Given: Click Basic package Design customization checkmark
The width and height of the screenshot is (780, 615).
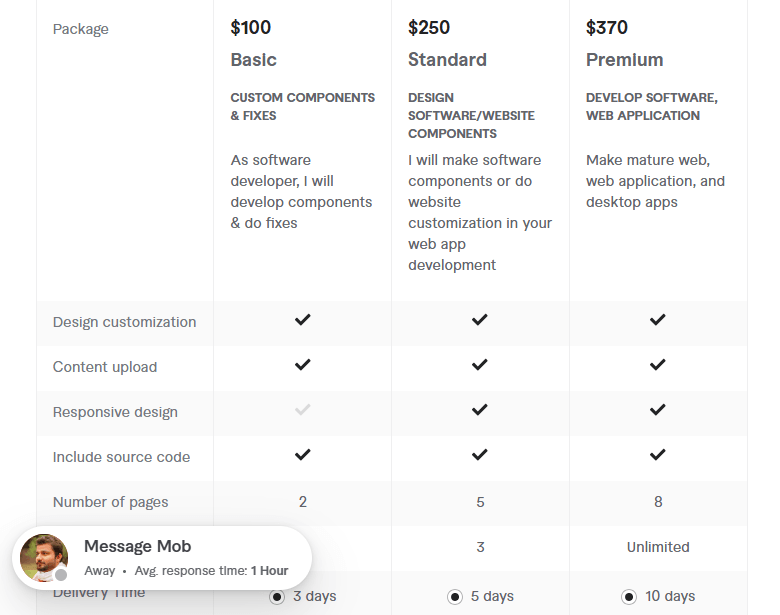Looking at the screenshot, I should pos(302,320).
